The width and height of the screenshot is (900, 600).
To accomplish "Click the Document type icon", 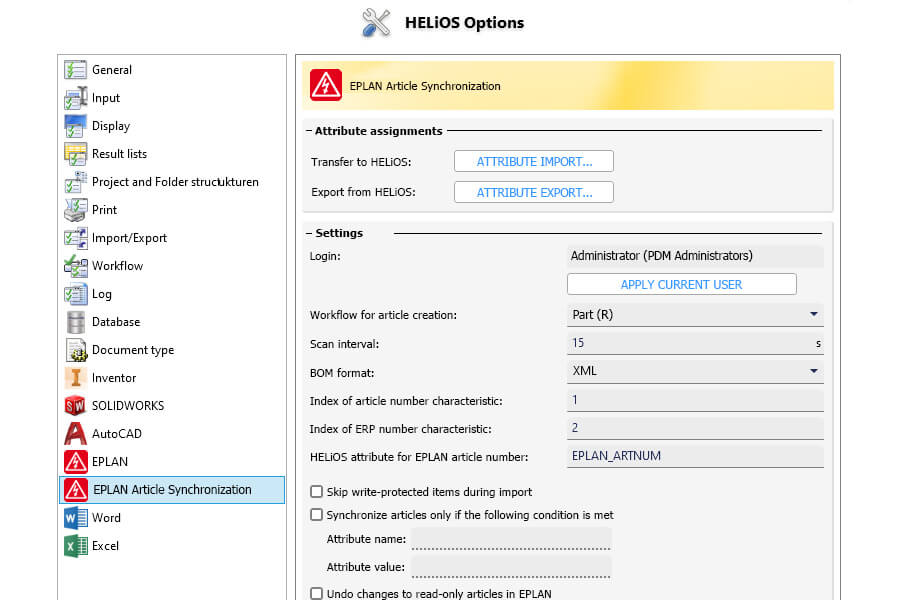I will tap(75, 350).
